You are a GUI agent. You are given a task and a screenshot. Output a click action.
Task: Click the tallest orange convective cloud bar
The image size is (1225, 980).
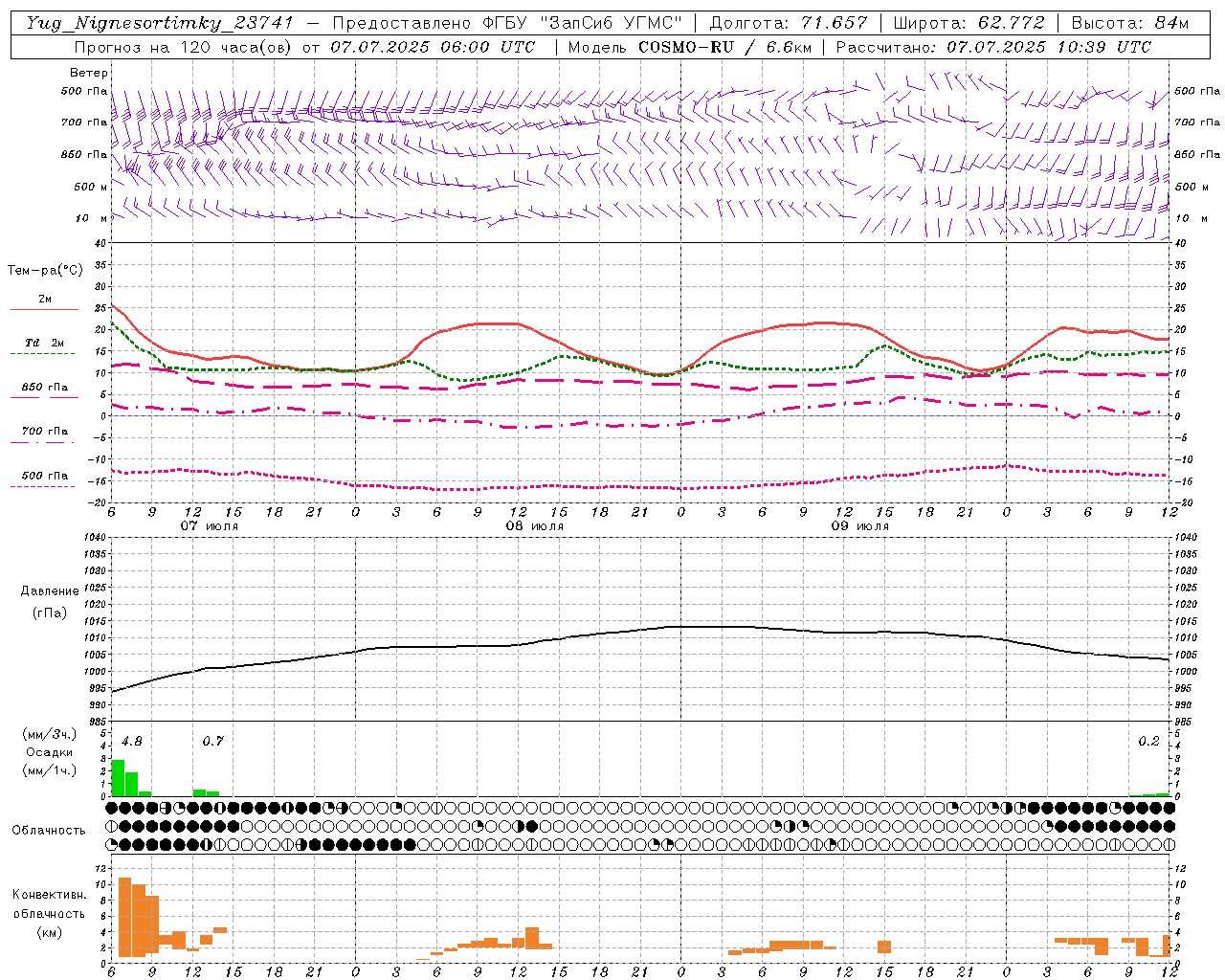[x=124, y=918]
